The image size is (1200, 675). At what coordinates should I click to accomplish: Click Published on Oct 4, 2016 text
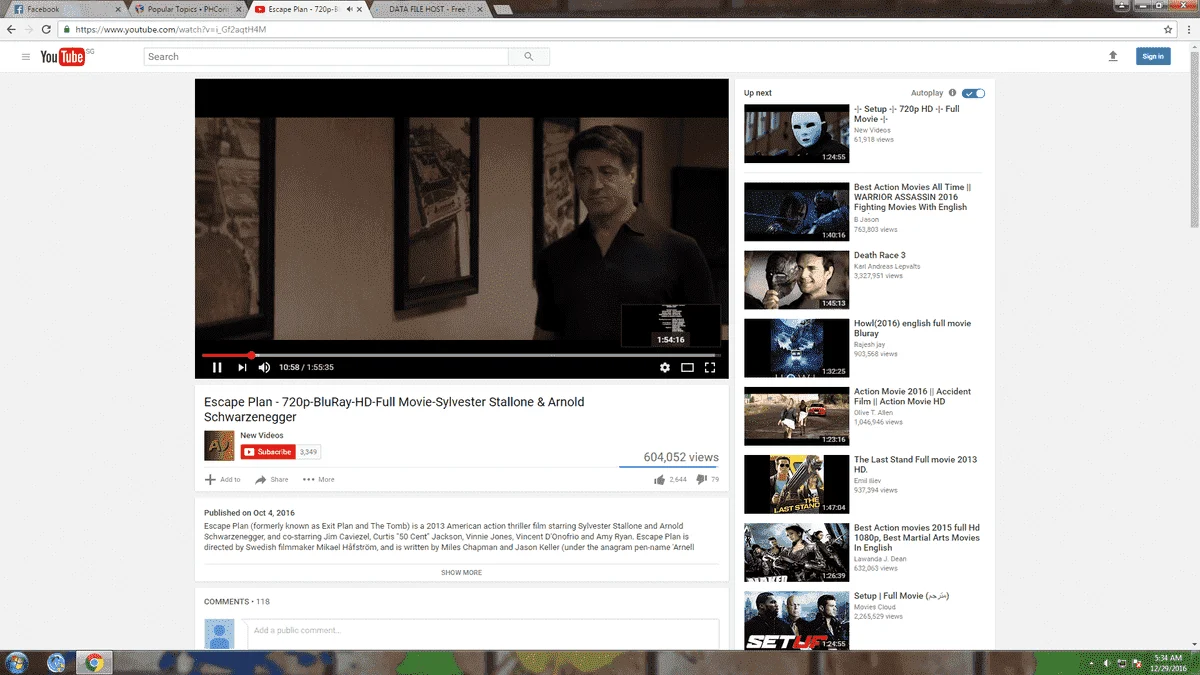coord(249,513)
